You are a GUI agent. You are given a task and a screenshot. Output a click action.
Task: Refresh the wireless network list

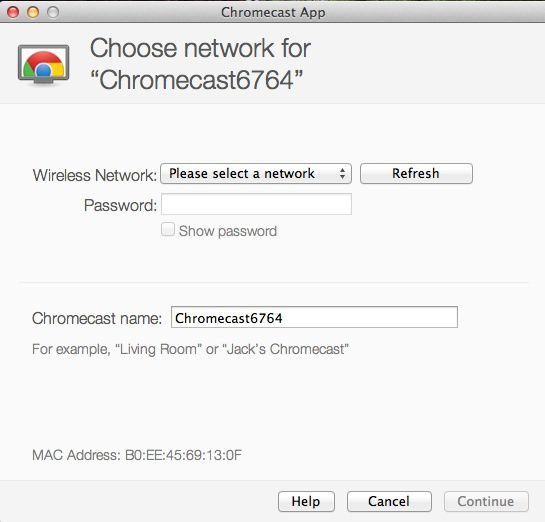tap(416, 173)
